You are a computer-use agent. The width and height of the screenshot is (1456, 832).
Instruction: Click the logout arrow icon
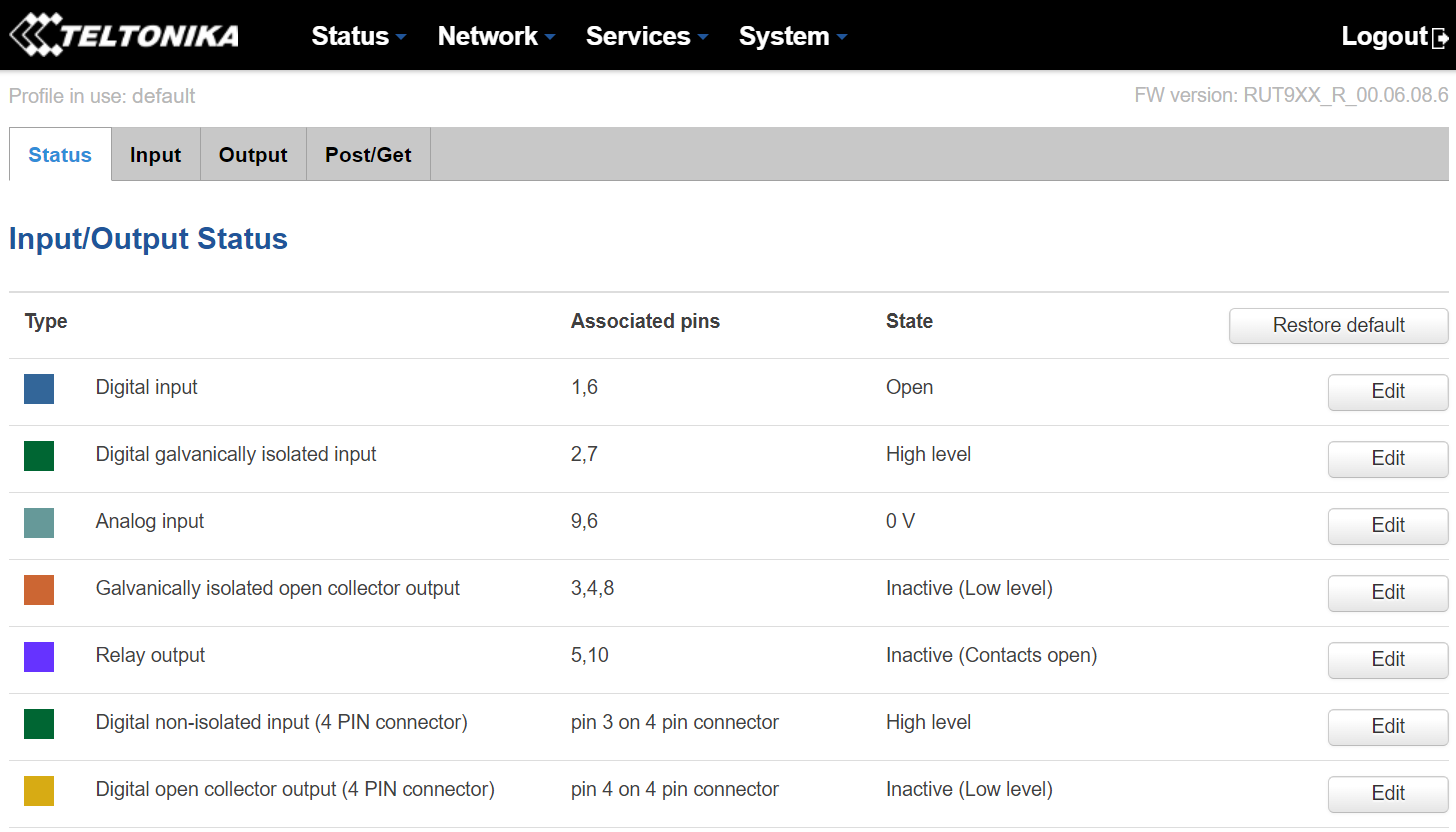pyautogui.click(x=1441, y=38)
